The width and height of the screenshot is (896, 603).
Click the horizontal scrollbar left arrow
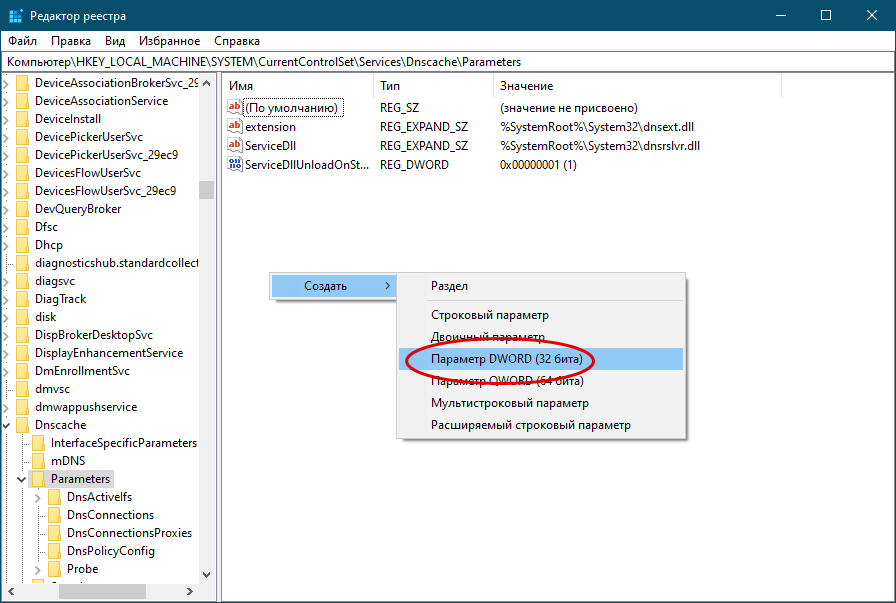(10, 592)
